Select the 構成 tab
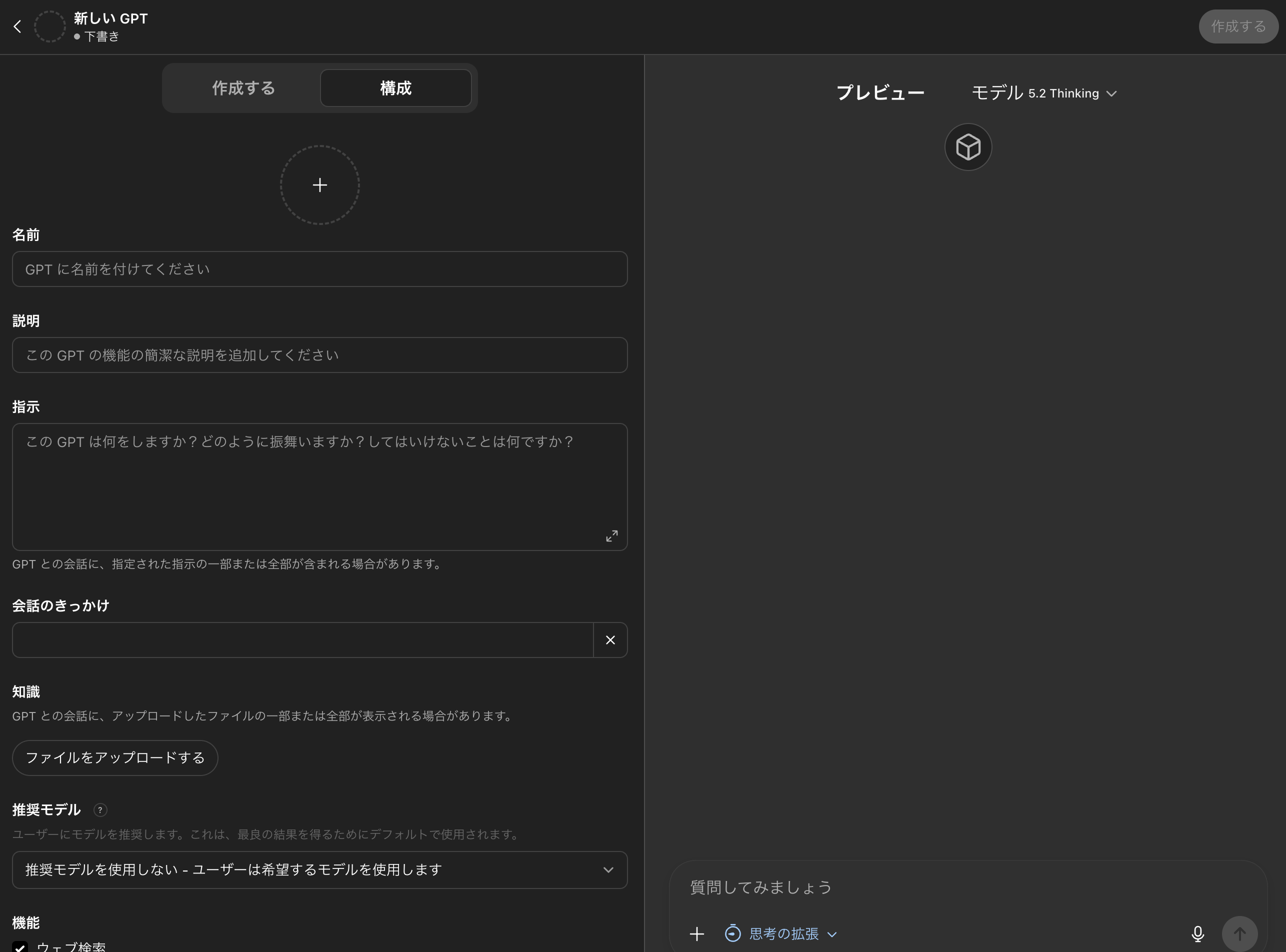This screenshot has width=1286, height=952. (395, 88)
